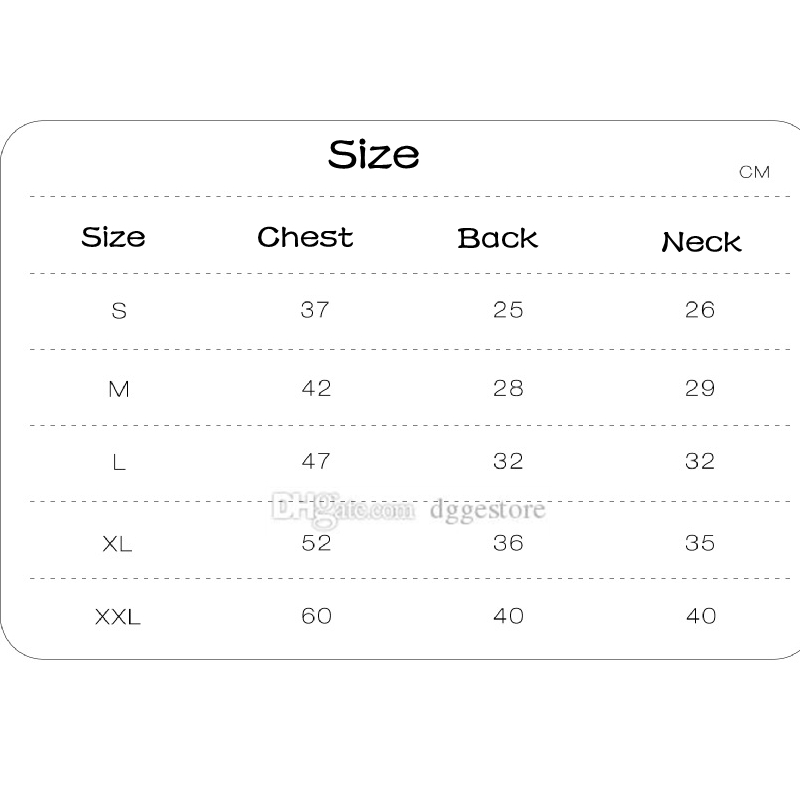Click the XXL size row label
The image size is (800, 800).
click(118, 618)
